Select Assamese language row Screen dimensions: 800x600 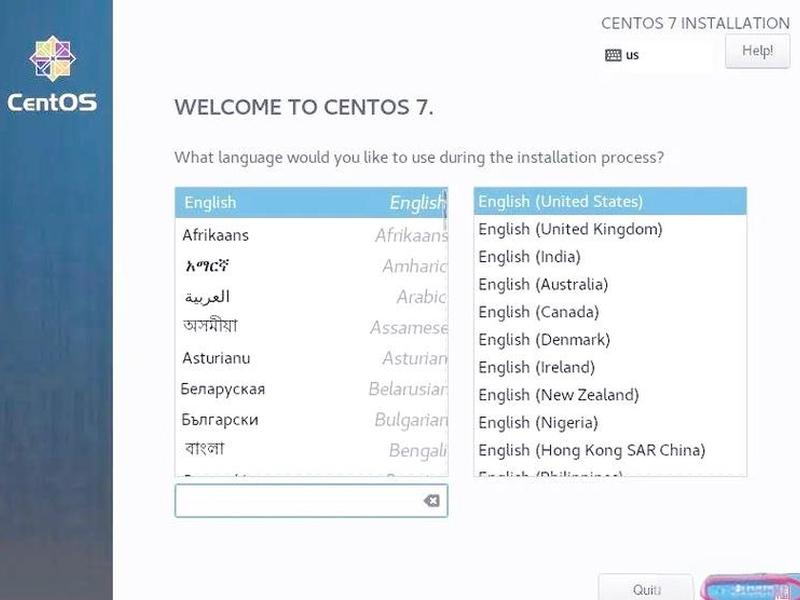(x=311, y=327)
